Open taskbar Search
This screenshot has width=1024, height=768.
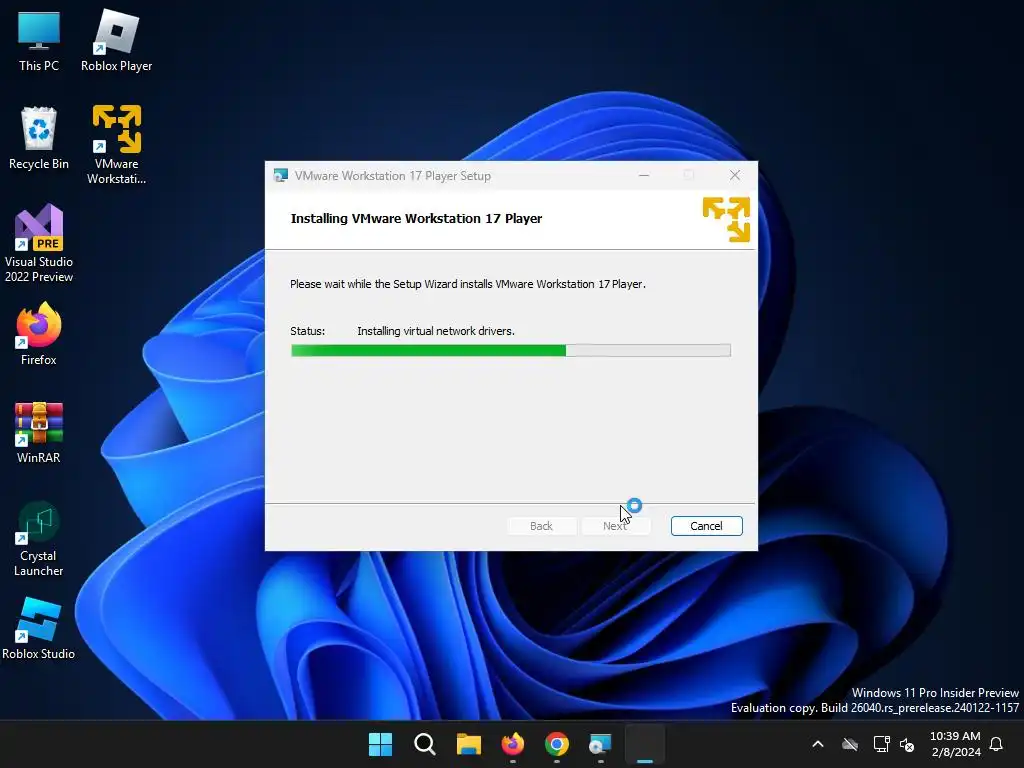click(x=424, y=744)
